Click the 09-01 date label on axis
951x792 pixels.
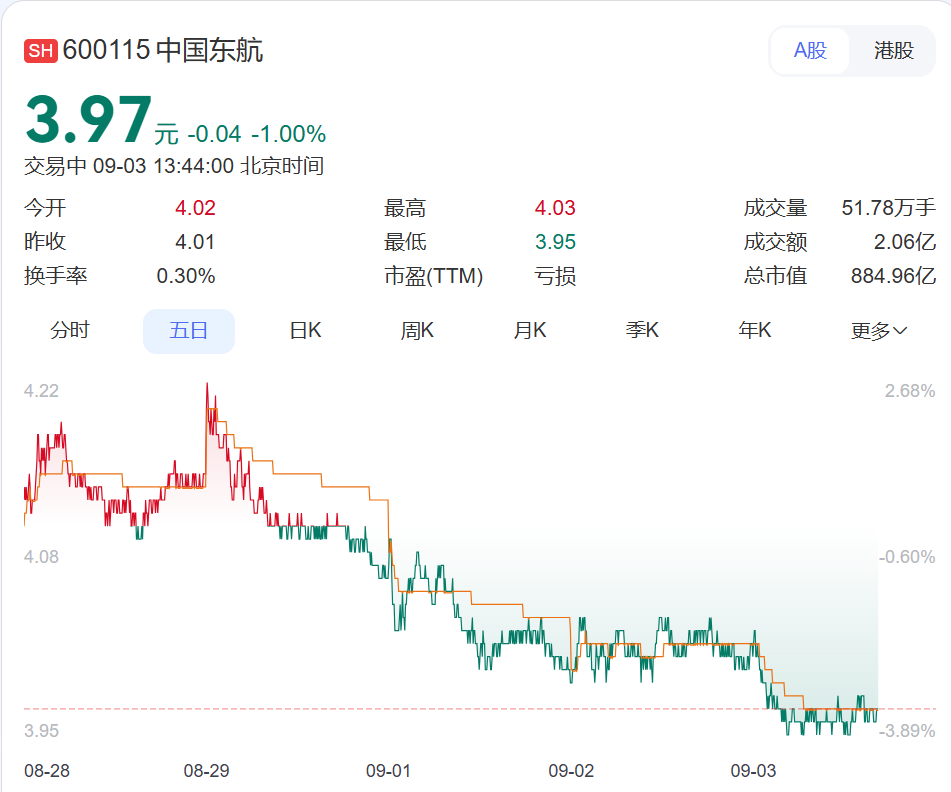[389, 771]
